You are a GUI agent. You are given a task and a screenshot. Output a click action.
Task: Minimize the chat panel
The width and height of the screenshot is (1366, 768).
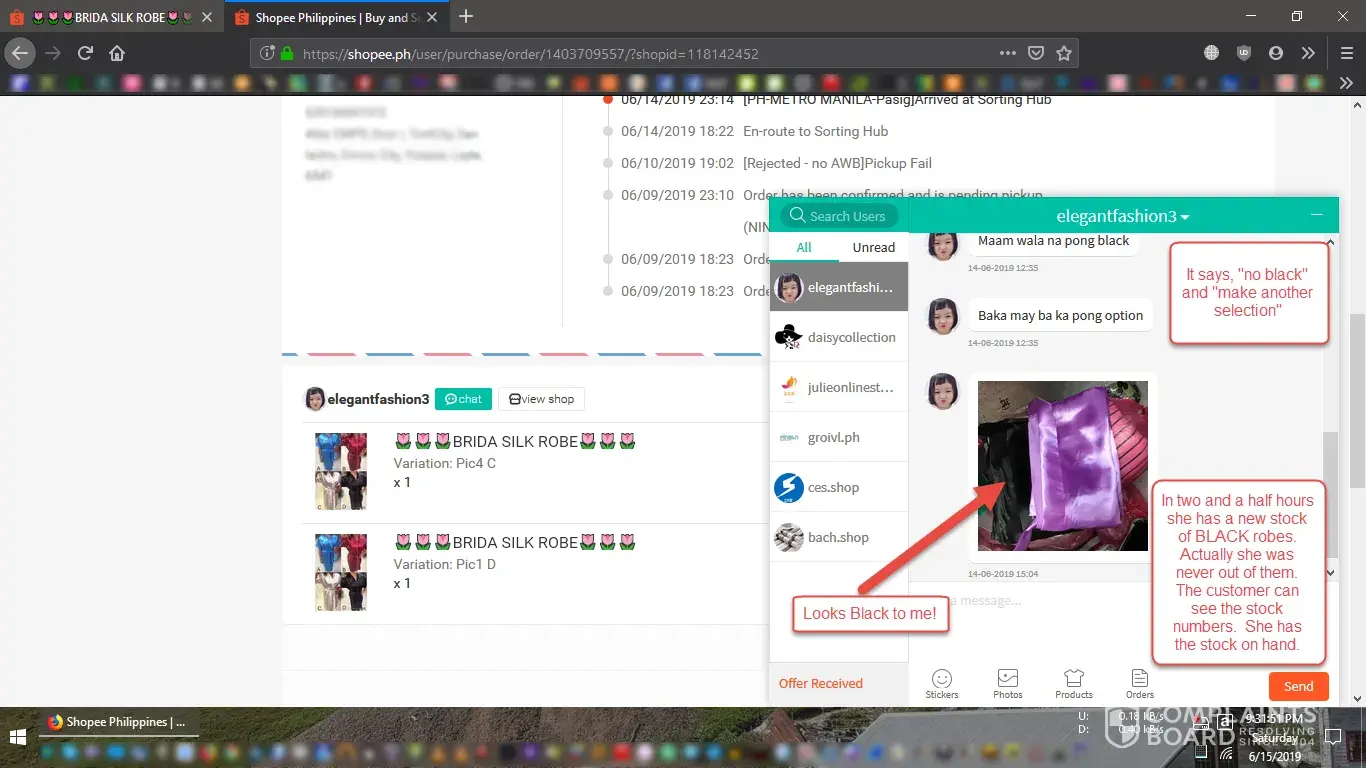[1317, 215]
